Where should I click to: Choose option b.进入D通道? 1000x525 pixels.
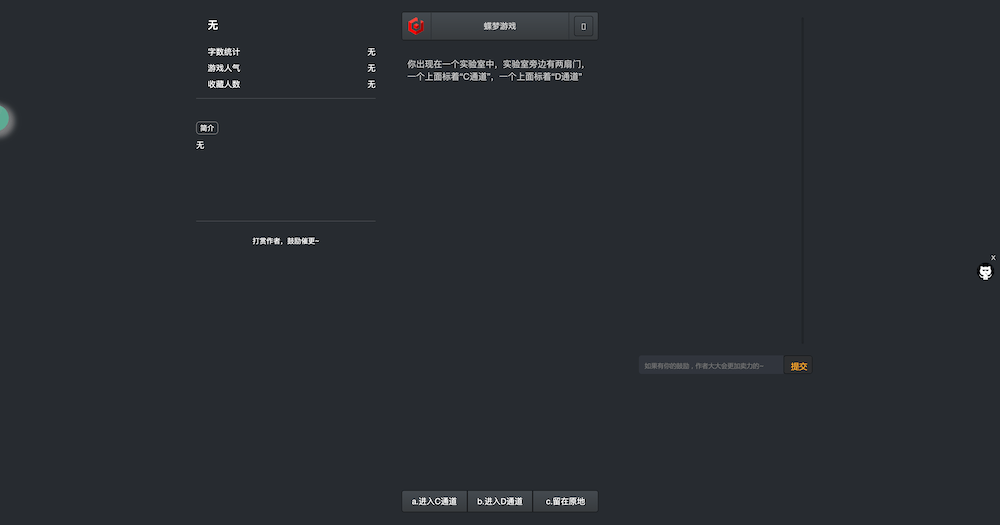tap(500, 501)
